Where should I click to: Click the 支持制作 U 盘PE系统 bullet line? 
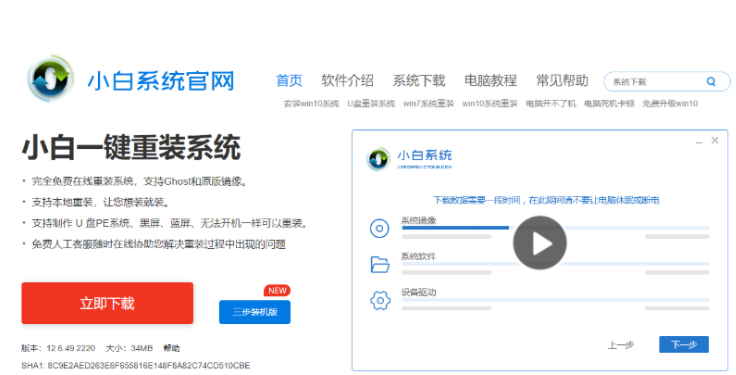[169, 223]
